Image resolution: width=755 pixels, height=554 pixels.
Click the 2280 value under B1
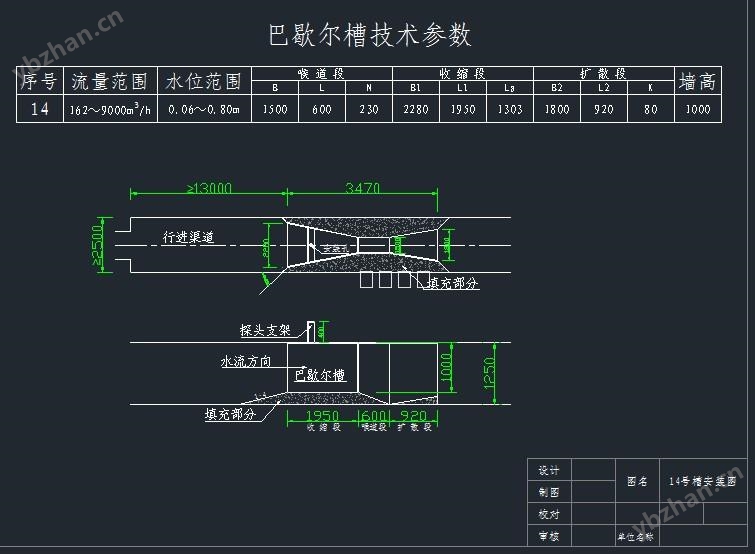(415, 110)
